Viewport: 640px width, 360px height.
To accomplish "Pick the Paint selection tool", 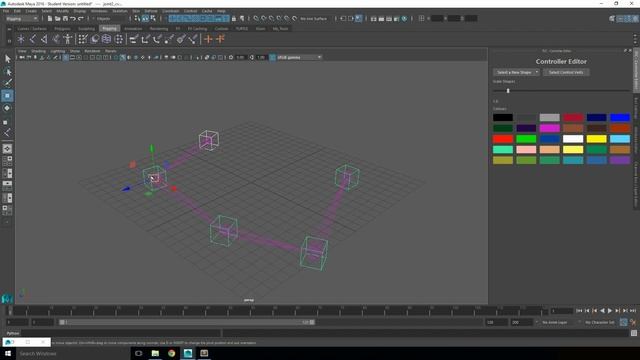I will [7, 83].
